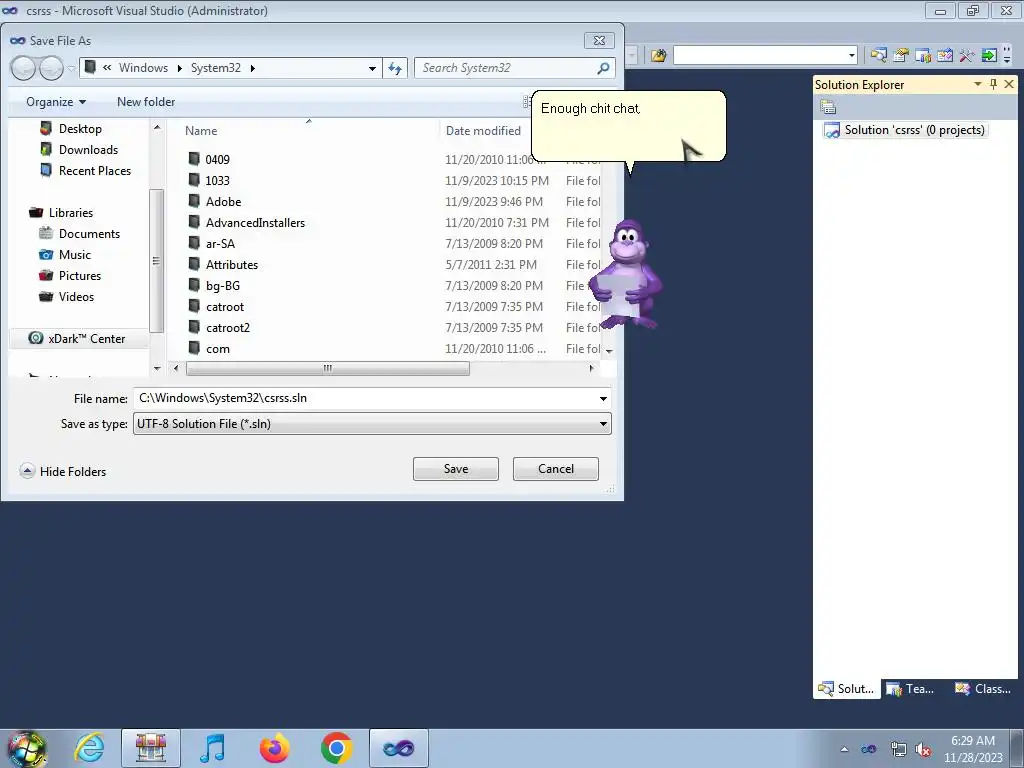This screenshot has width=1024, height=768.
Task: Sort by Date modified column
Action: point(483,131)
